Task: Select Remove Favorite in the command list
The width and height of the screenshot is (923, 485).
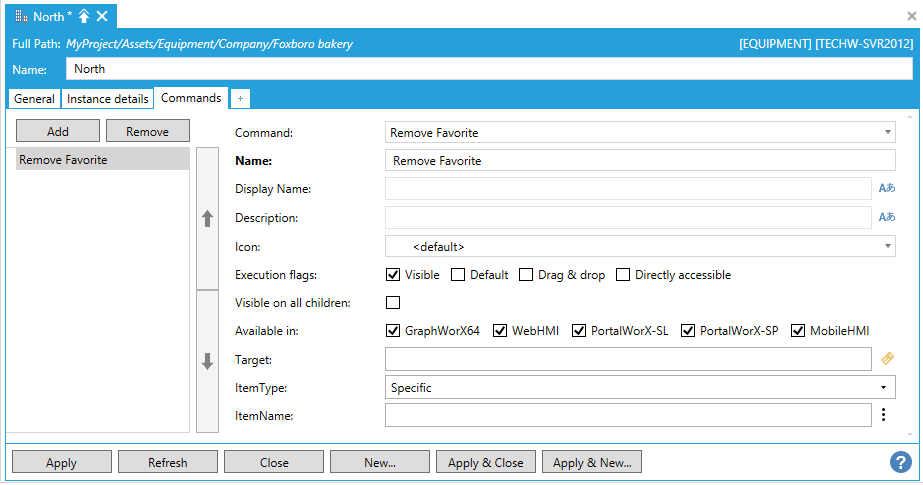Action: (102, 160)
